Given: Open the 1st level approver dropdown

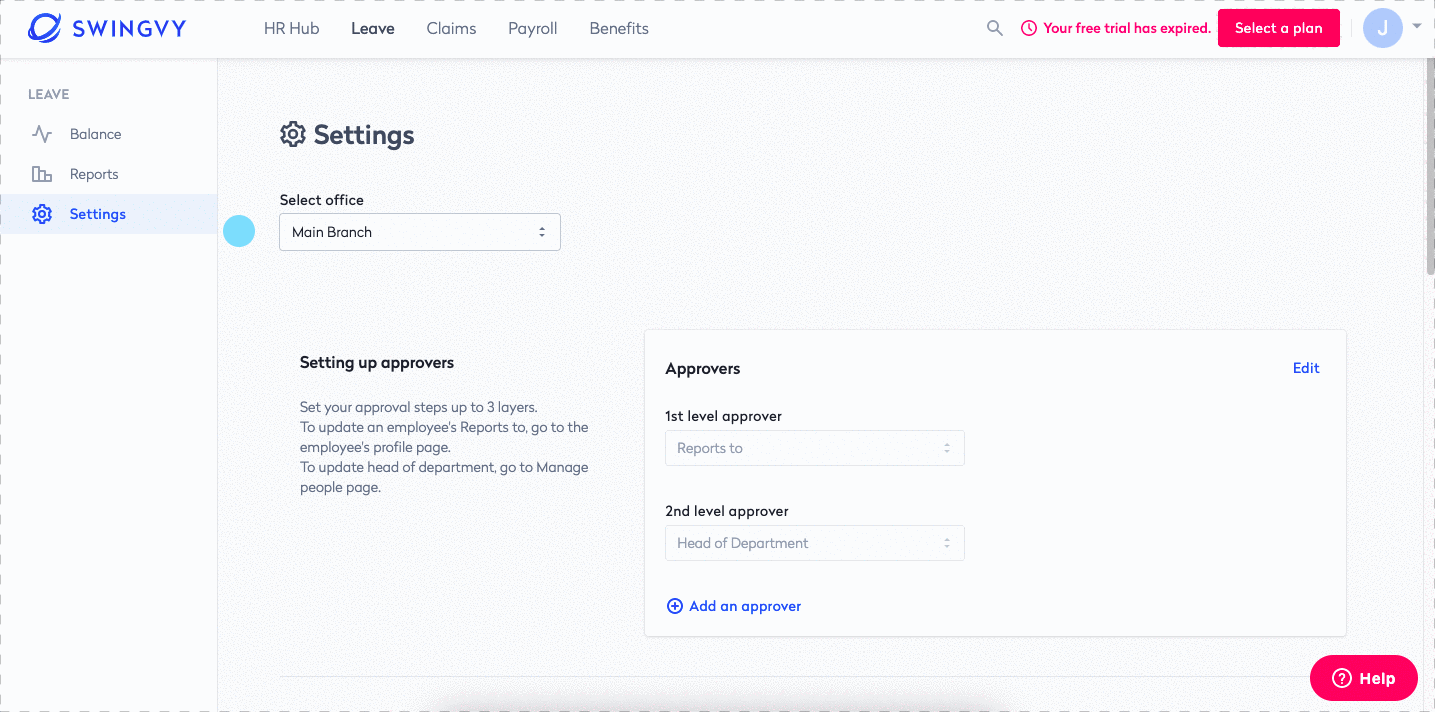Looking at the screenshot, I should [815, 448].
